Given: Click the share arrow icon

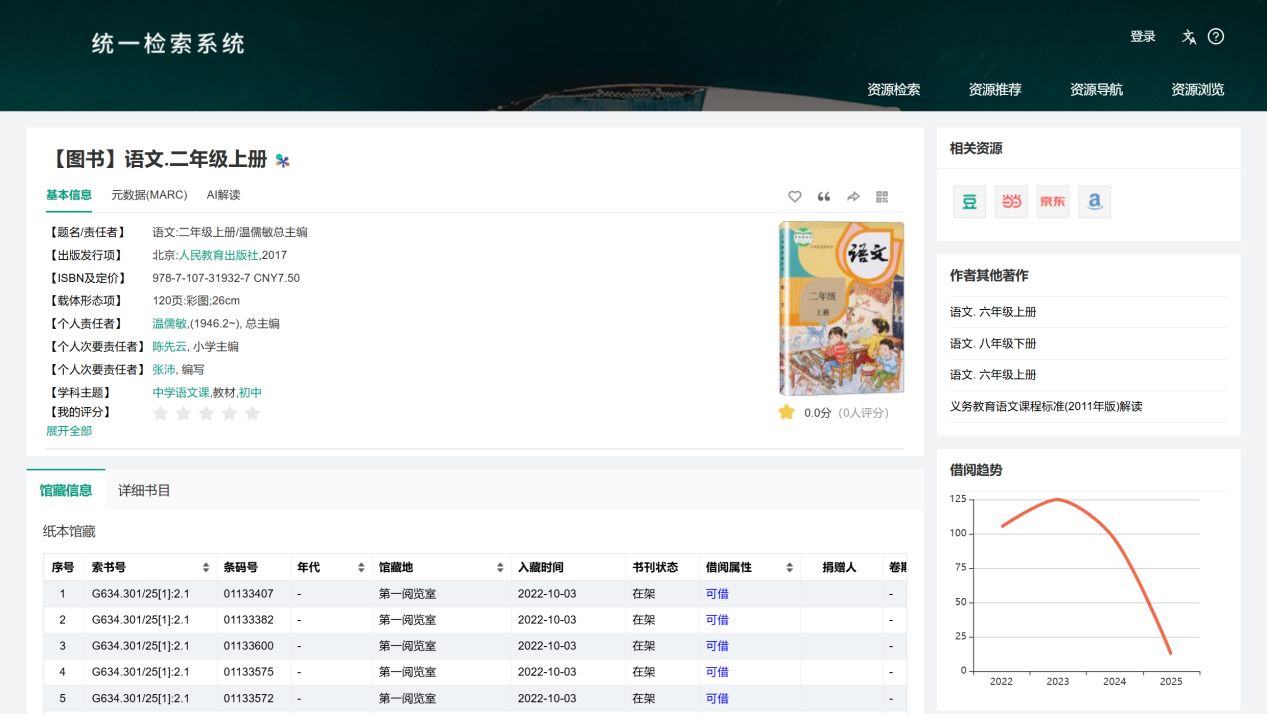Looking at the screenshot, I should 853,197.
